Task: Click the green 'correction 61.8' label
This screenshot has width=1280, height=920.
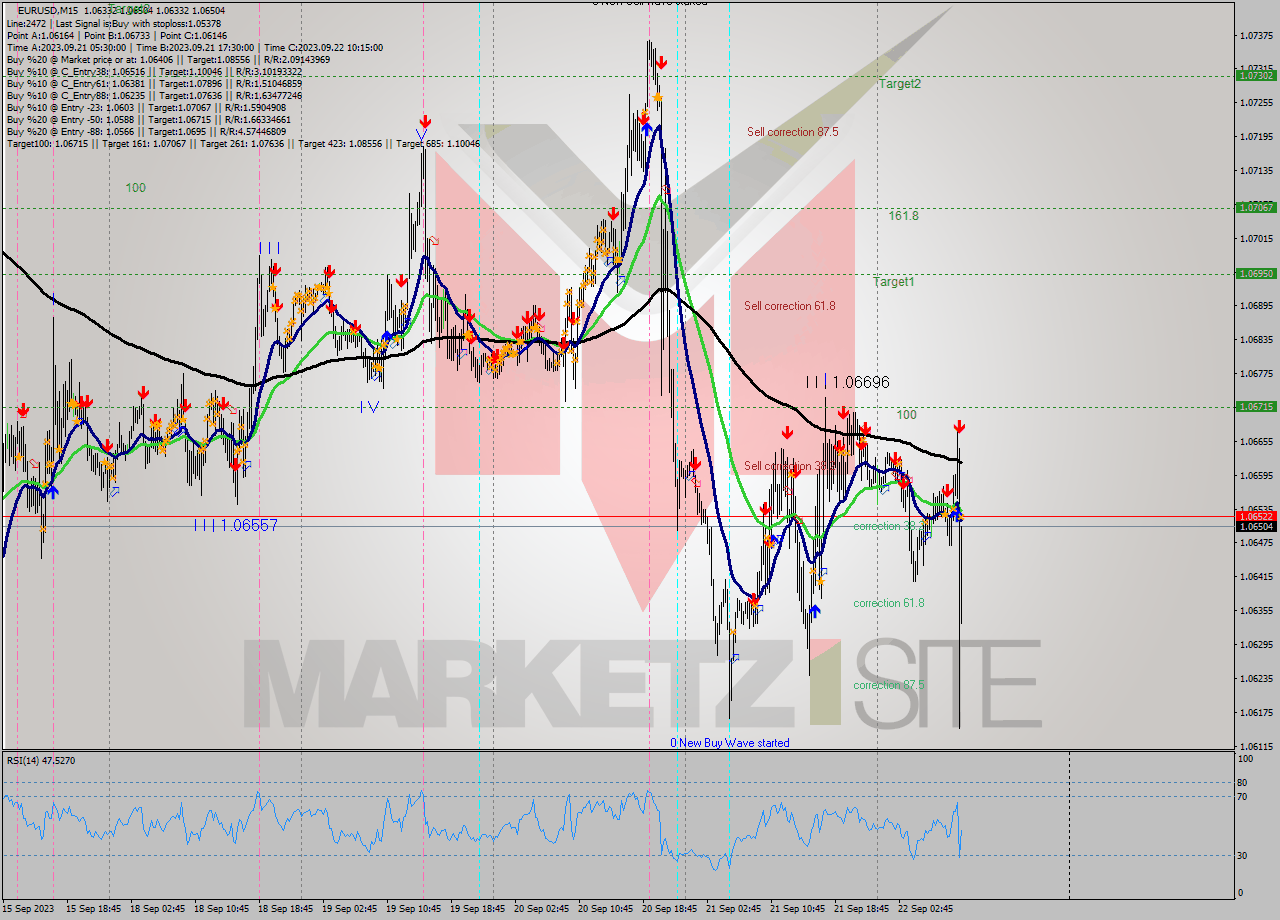Action: pyautogui.click(x=889, y=603)
